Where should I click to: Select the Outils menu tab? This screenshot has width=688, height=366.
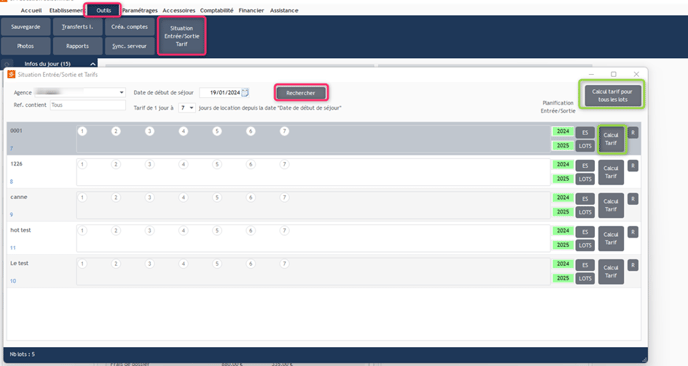pos(104,10)
